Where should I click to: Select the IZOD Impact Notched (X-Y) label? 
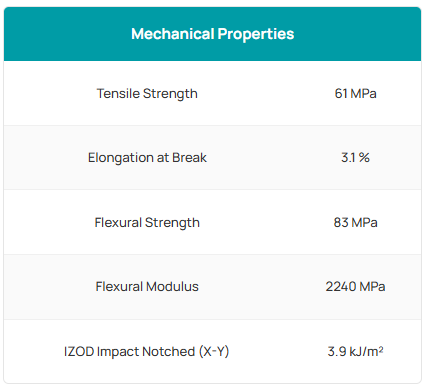147,352
